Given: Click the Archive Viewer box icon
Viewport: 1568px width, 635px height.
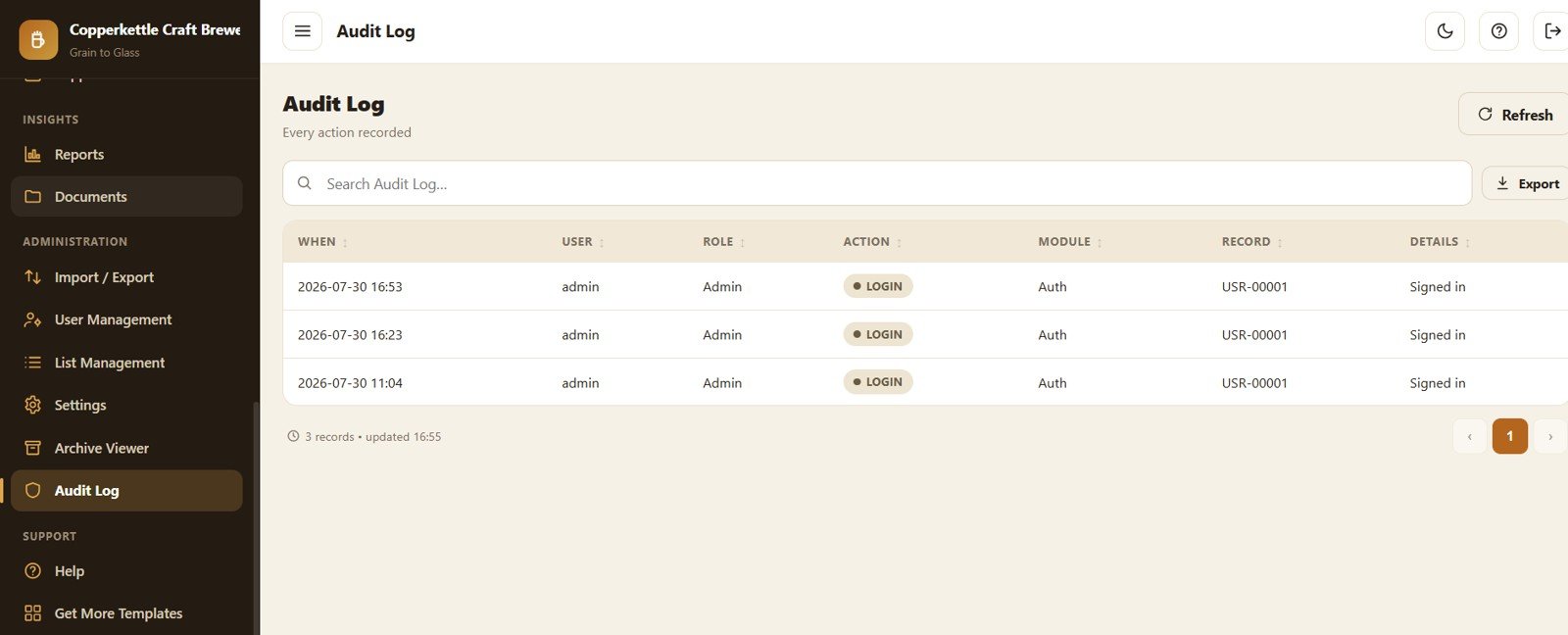Looking at the screenshot, I should coord(32,448).
